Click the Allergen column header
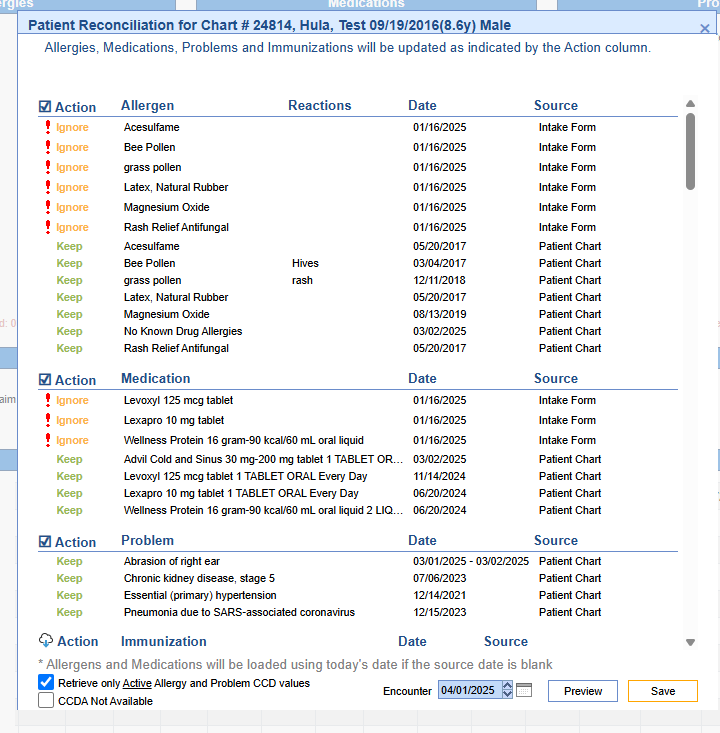The width and height of the screenshot is (720, 733). coord(147,105)
